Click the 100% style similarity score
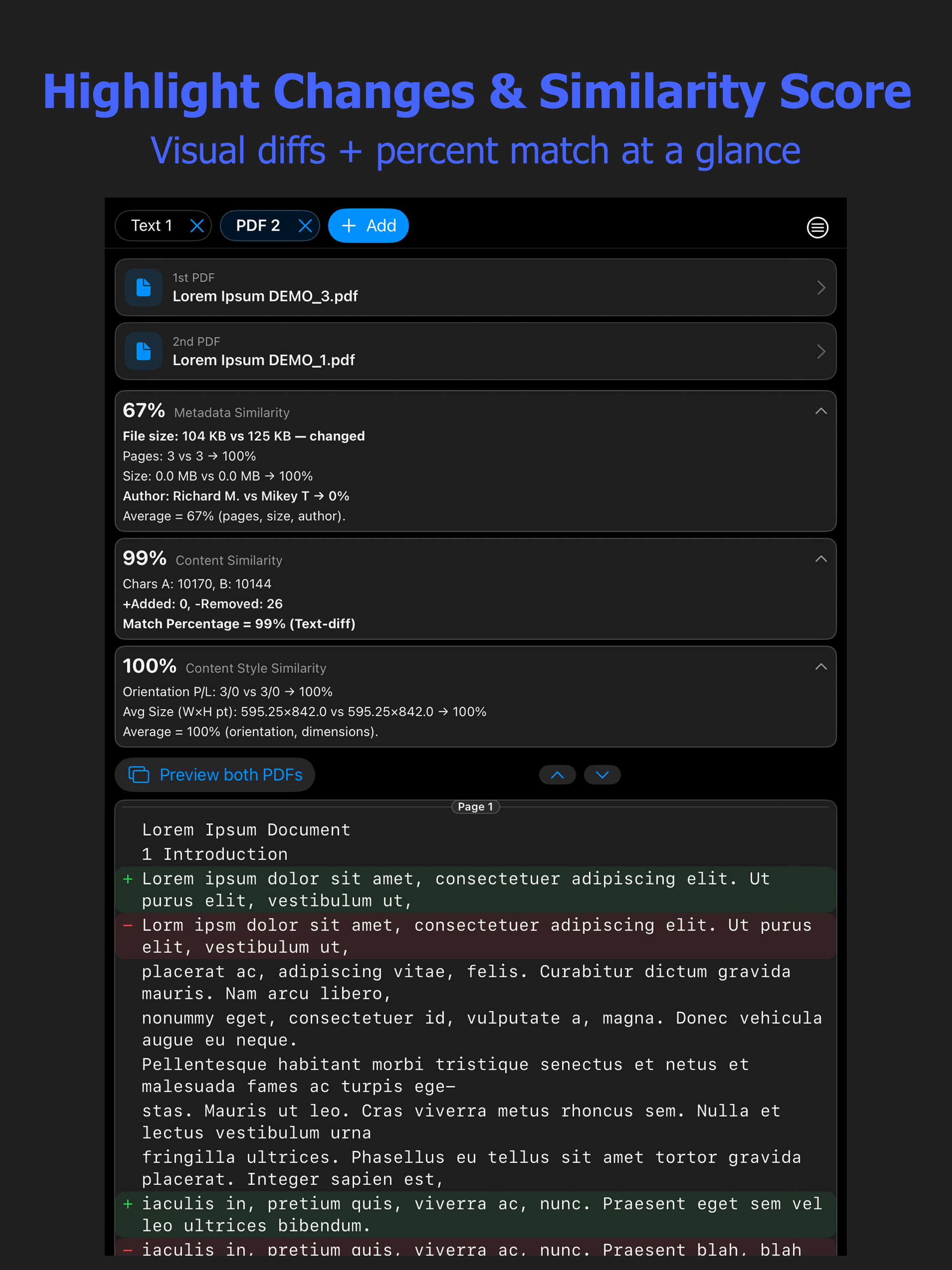This screenshot has height=1270, width=952. pos(150,666)
